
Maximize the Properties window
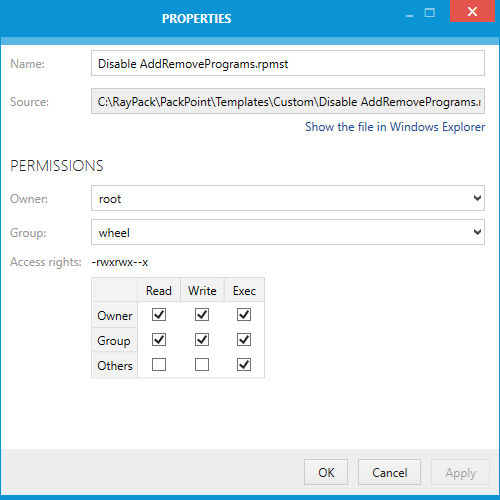point(430,13)
